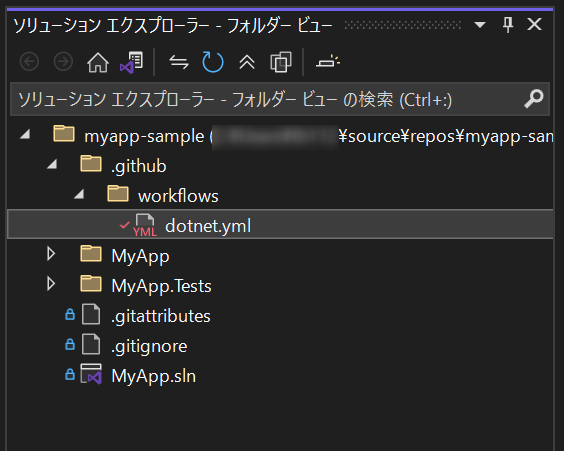Open the window position dropdown arrow
The width and height of the screenshot is (564, 451).
click(x=480, y=25)
